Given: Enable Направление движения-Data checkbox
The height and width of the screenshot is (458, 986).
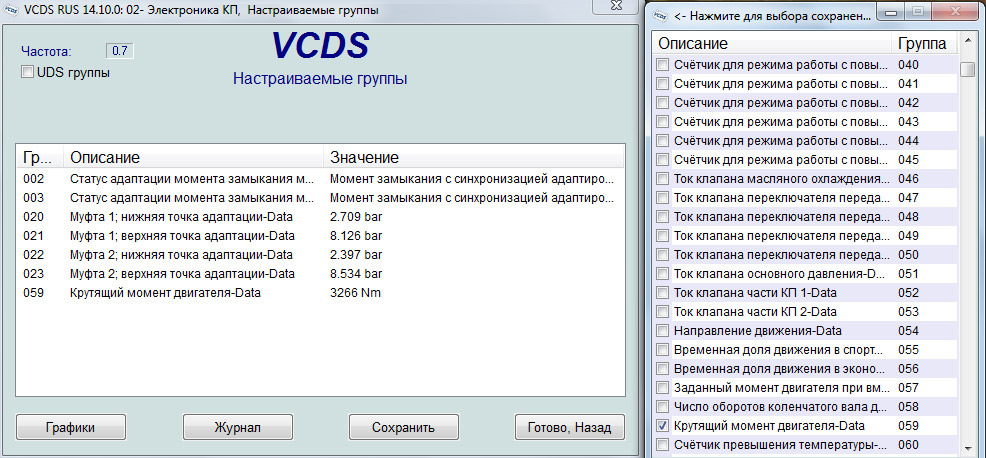Looking at the screenshot, I should (663, 330).
